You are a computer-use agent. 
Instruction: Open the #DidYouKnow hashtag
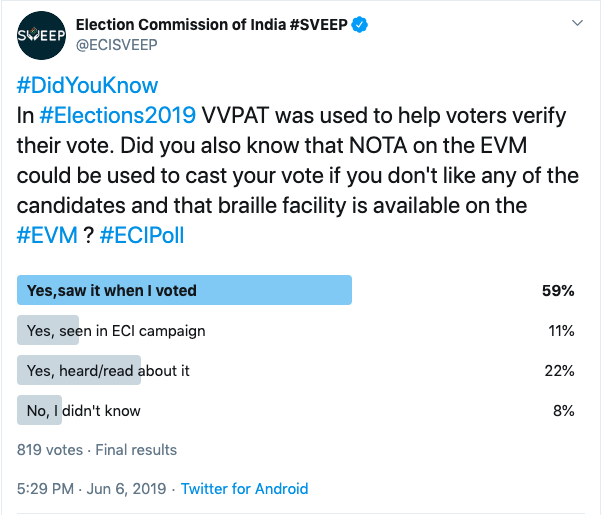tap(87, 85)
